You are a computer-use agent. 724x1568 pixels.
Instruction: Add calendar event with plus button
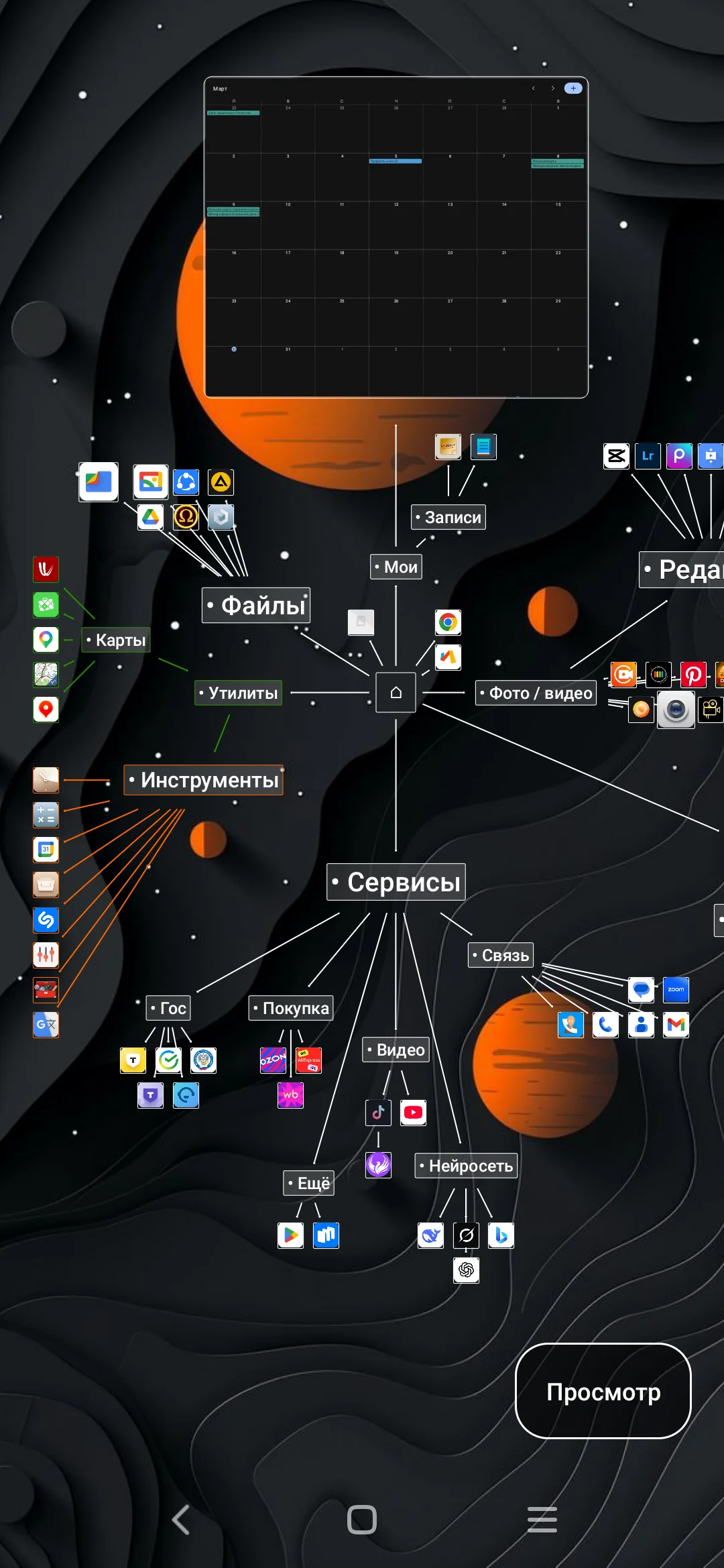pyautogui.click(x=573, y=88)
